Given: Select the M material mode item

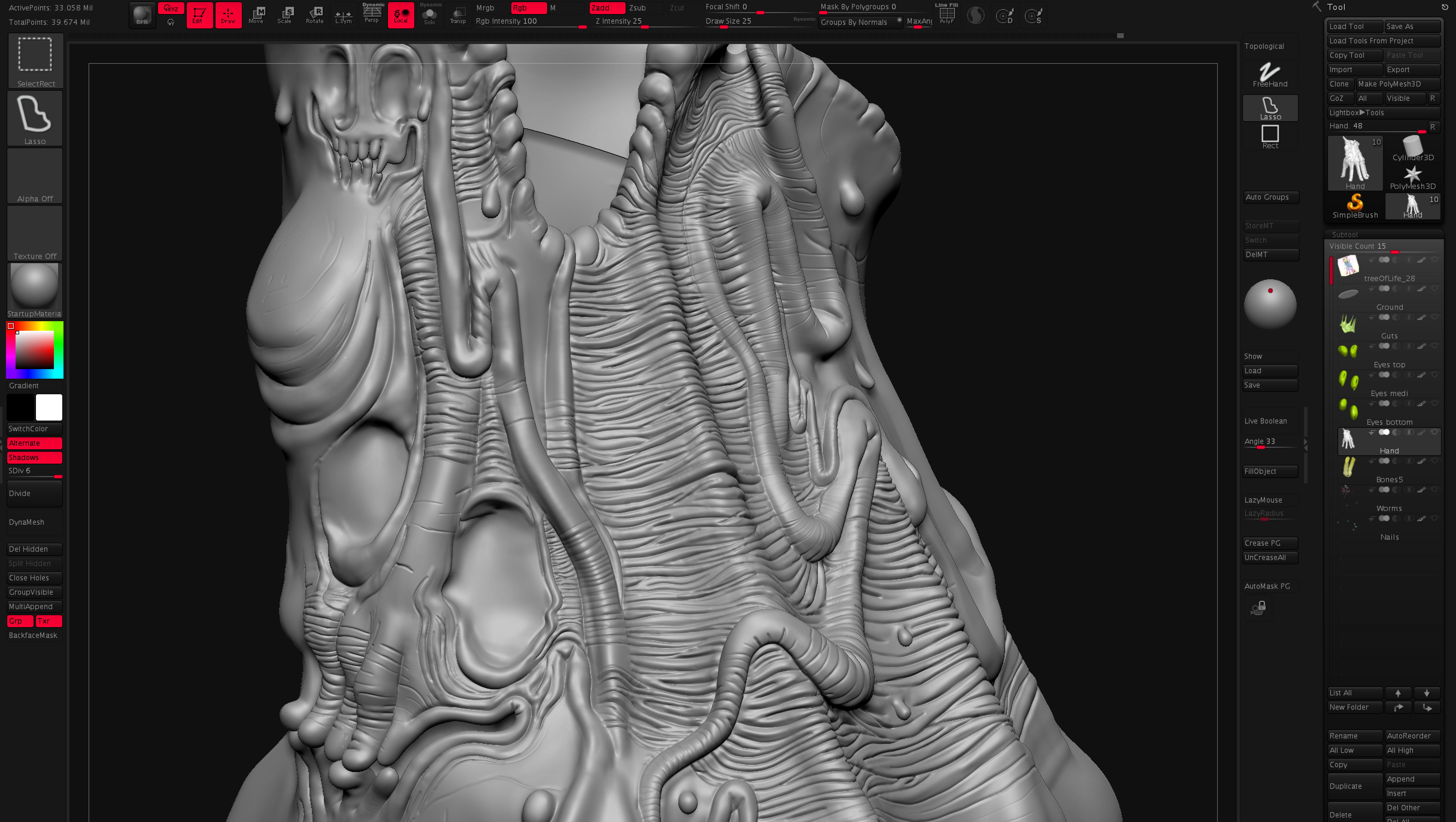Looking at the screenshot, I should (x=566, y=8).
